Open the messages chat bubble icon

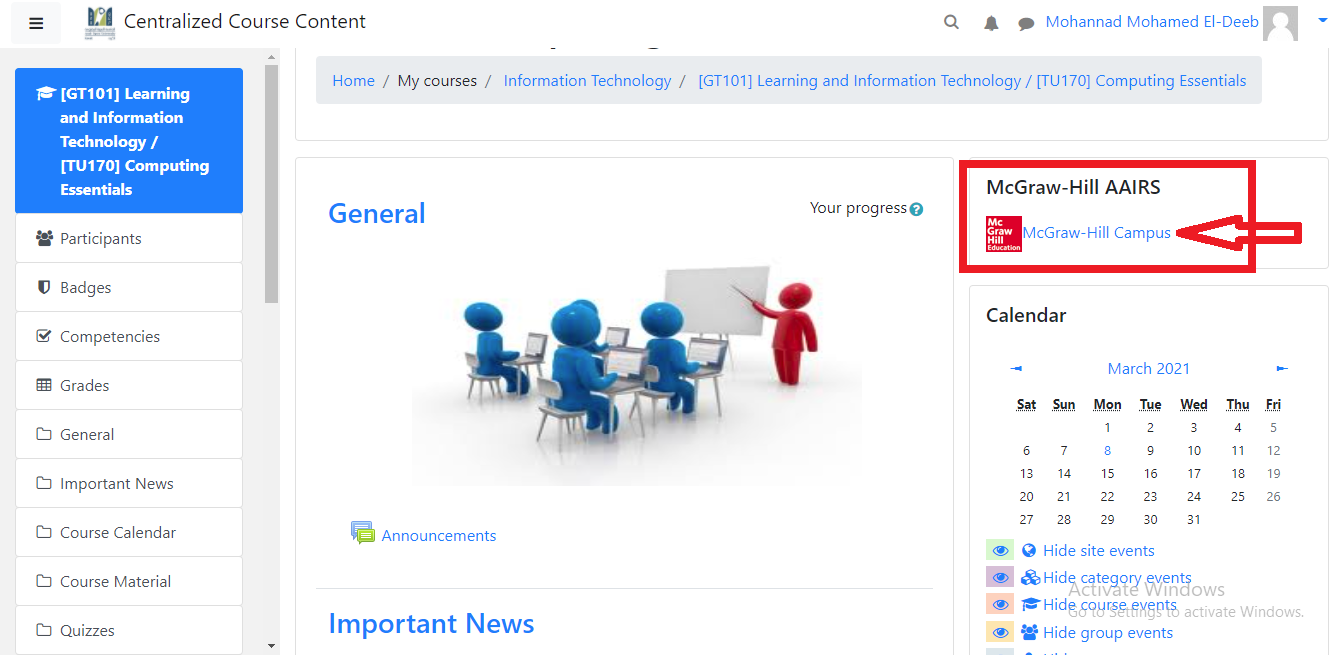click(1026, 23)
